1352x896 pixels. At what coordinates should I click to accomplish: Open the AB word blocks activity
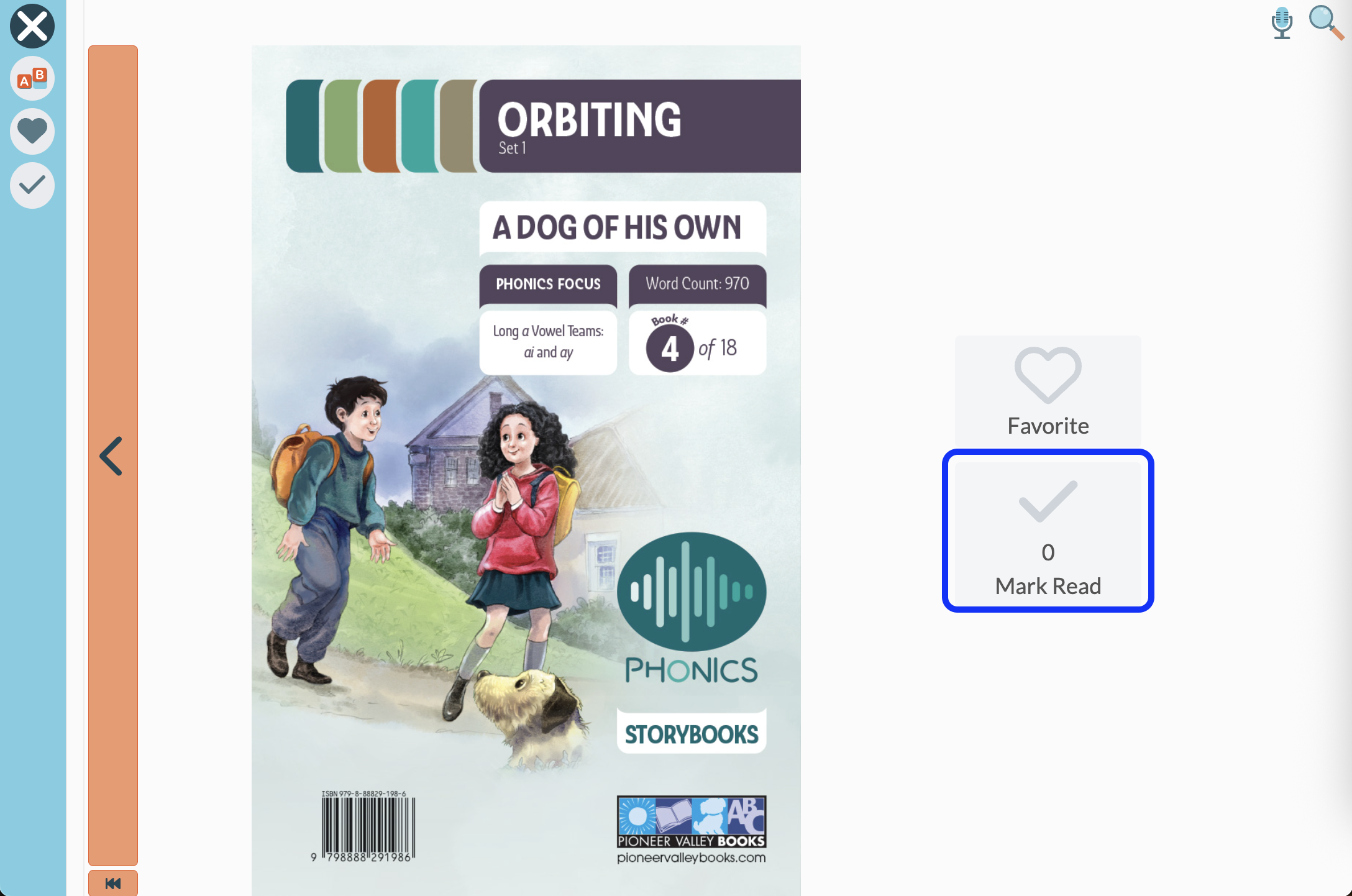click(32, 79)
